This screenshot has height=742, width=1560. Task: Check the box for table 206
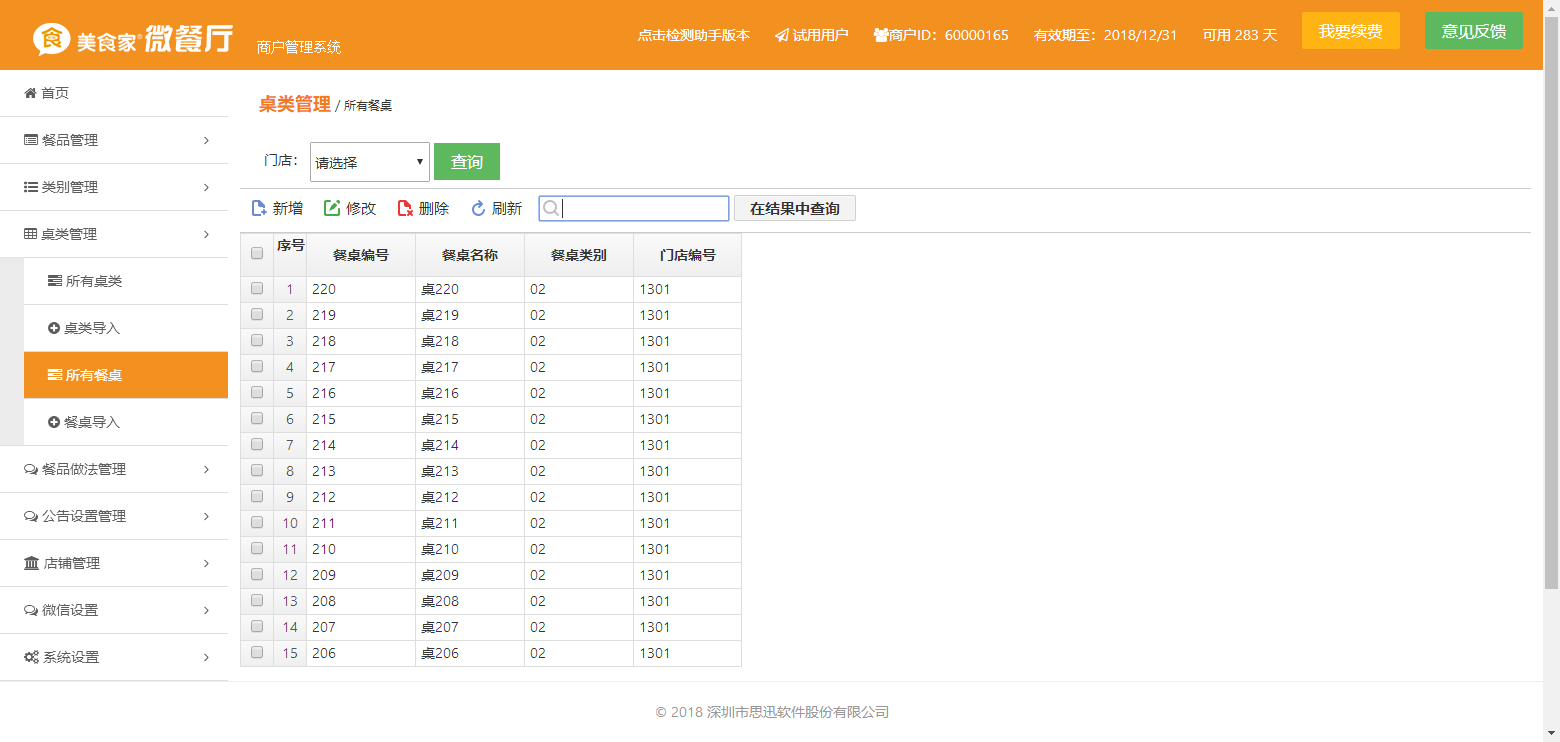point(257,652)
